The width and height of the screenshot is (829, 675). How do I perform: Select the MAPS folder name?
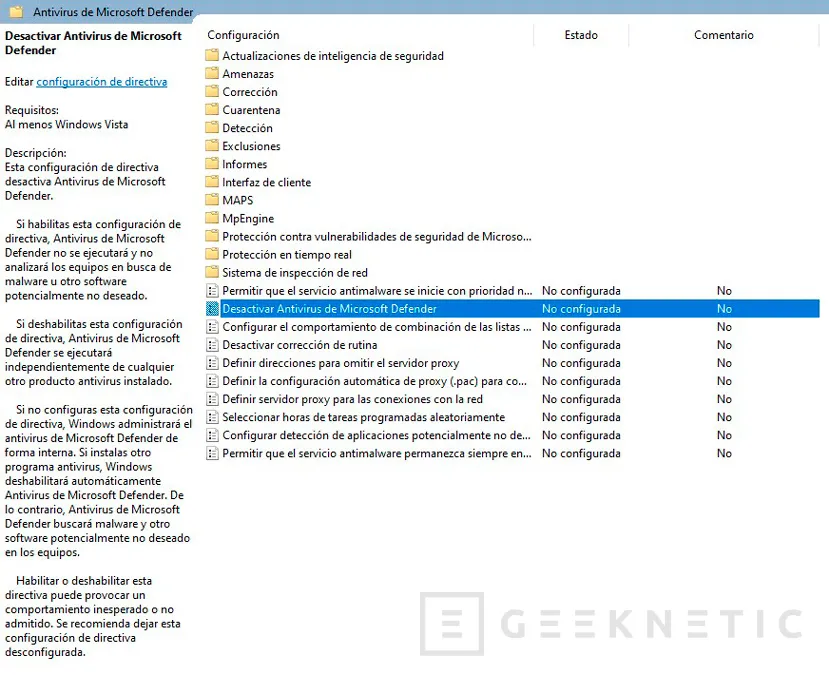click(237, 200)
